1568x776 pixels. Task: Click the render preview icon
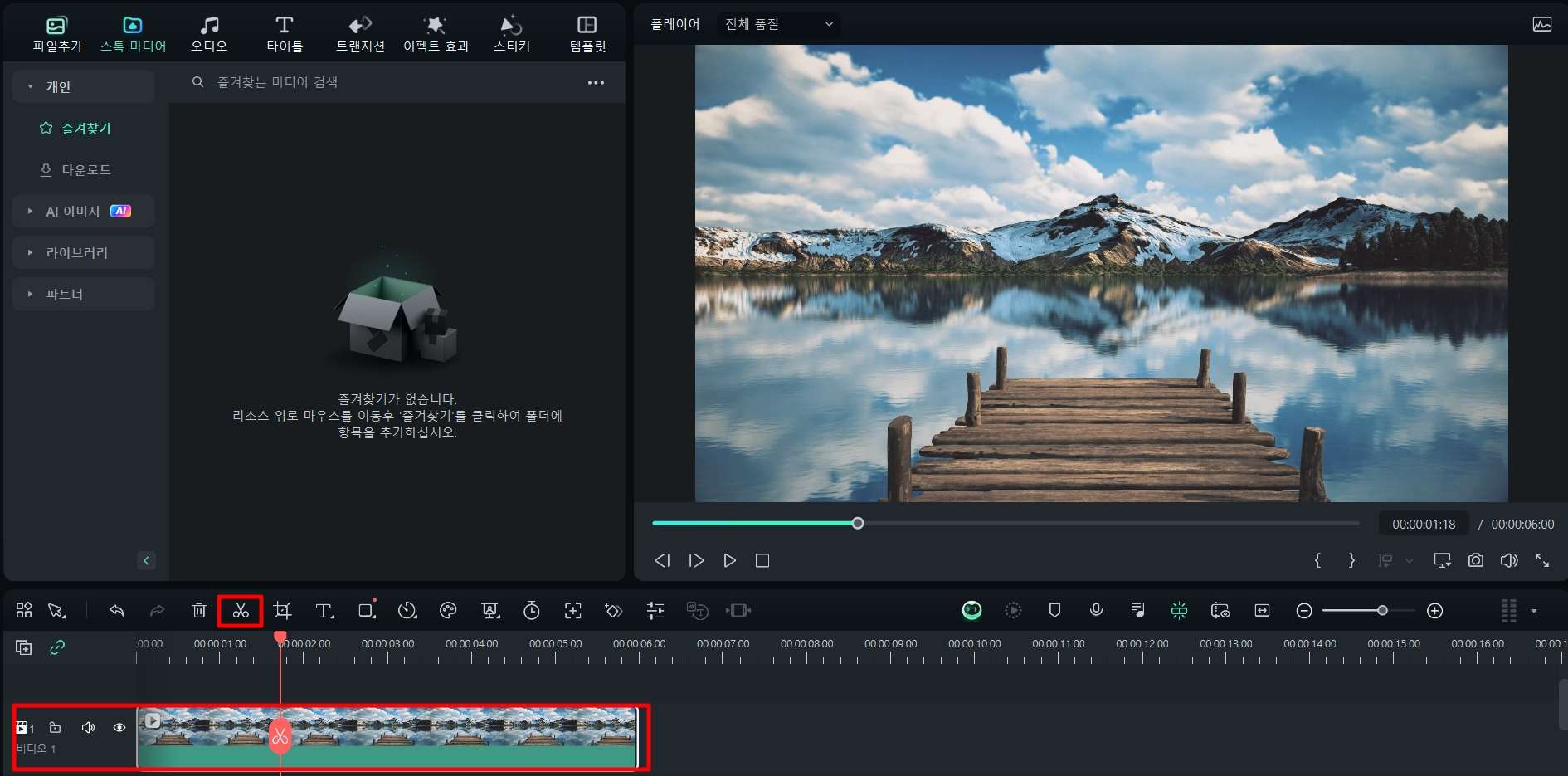click(1013, 611)
